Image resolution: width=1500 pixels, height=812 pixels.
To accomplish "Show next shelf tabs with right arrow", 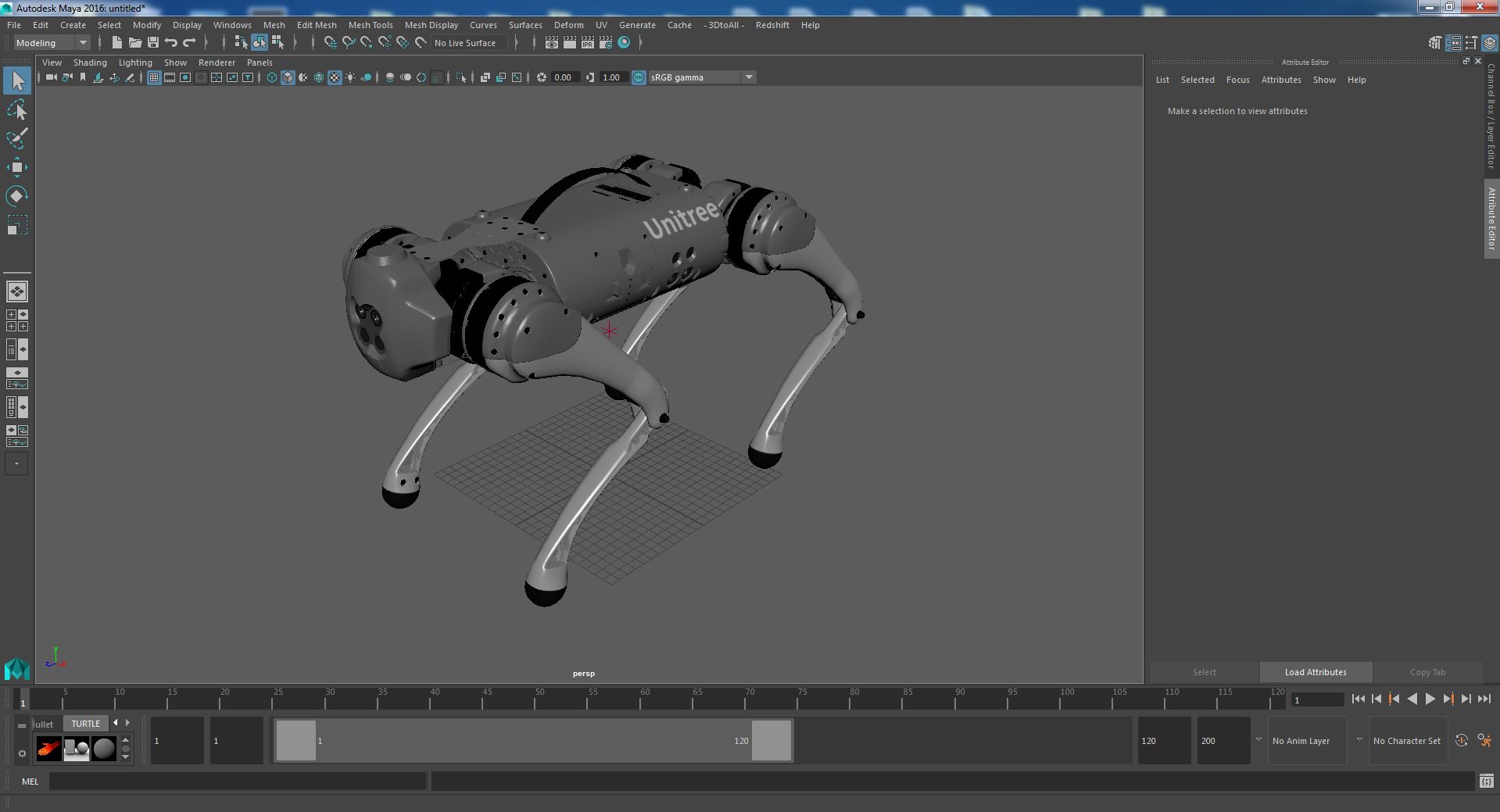I will [128, 723].
